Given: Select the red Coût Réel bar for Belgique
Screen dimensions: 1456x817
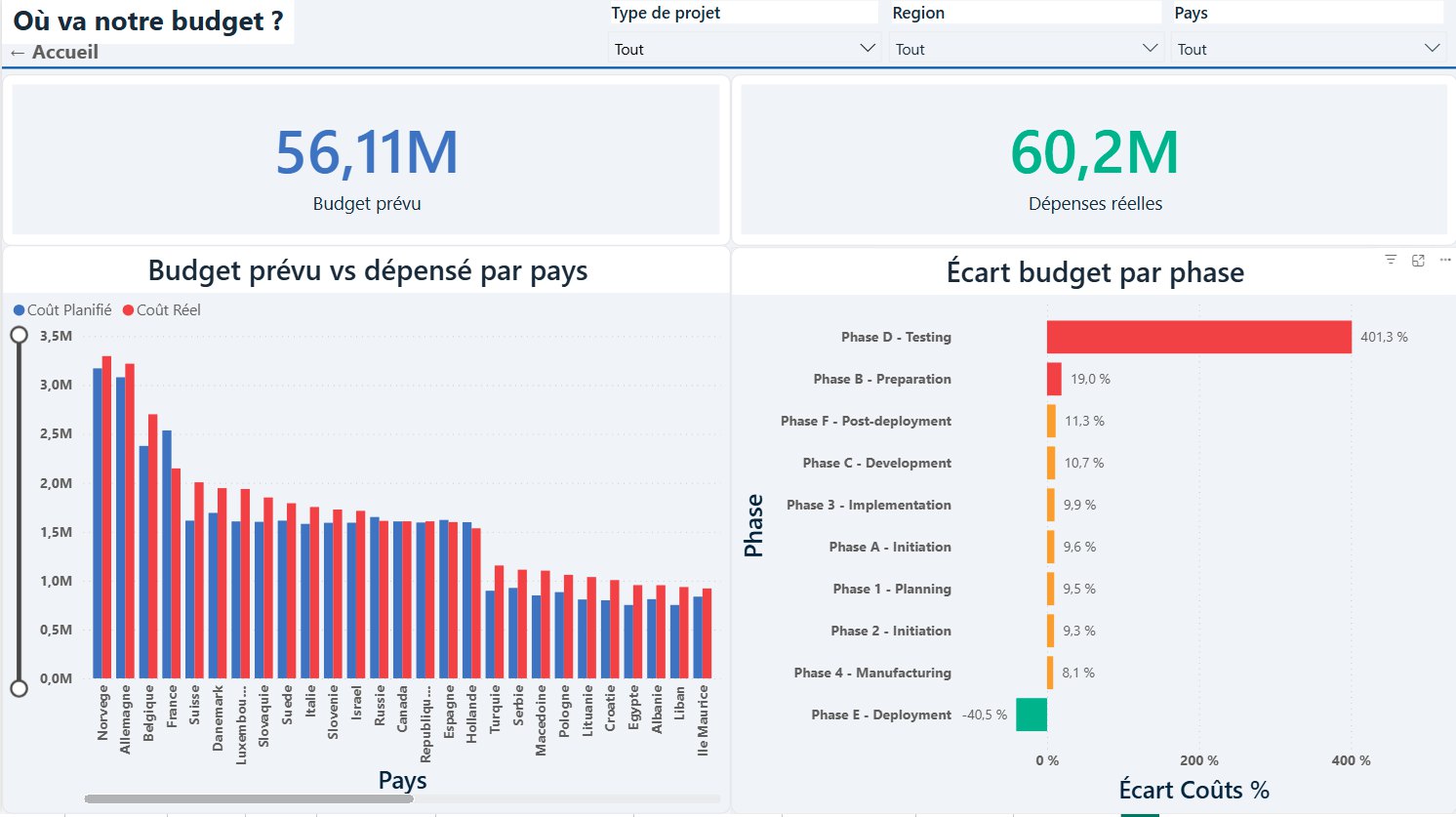Looking at the screenshot, I should pos(153,547).
